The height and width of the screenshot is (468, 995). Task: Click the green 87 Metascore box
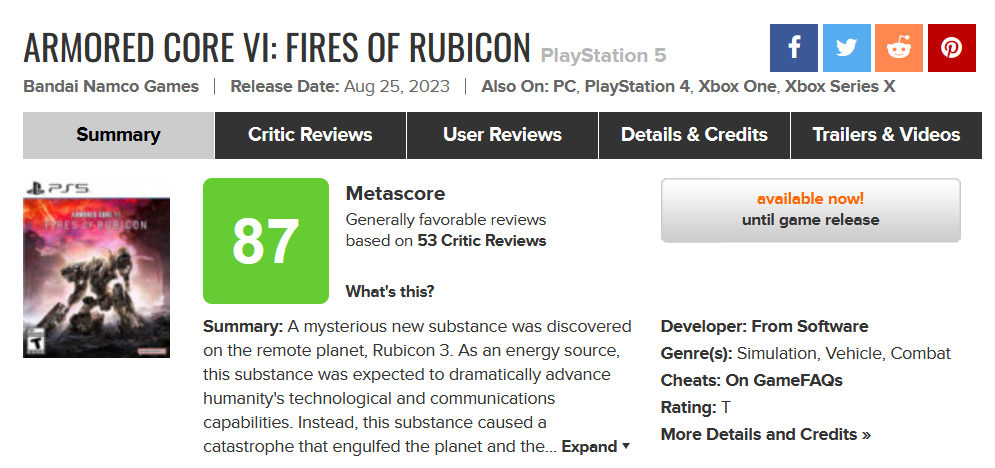[266, 241]
